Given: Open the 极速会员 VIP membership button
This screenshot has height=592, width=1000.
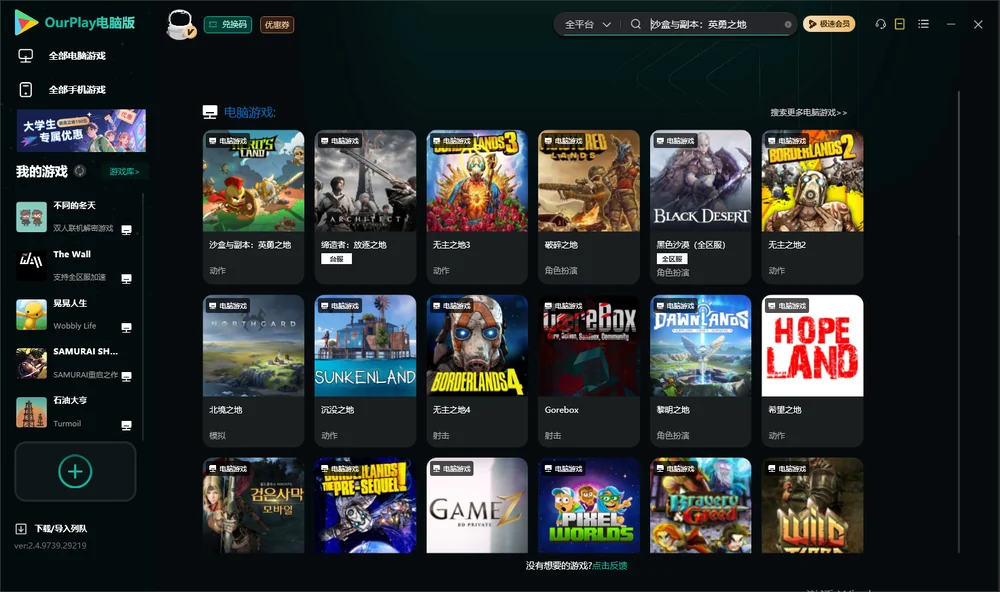Looking at the screenshot, I should pos(828,24).
